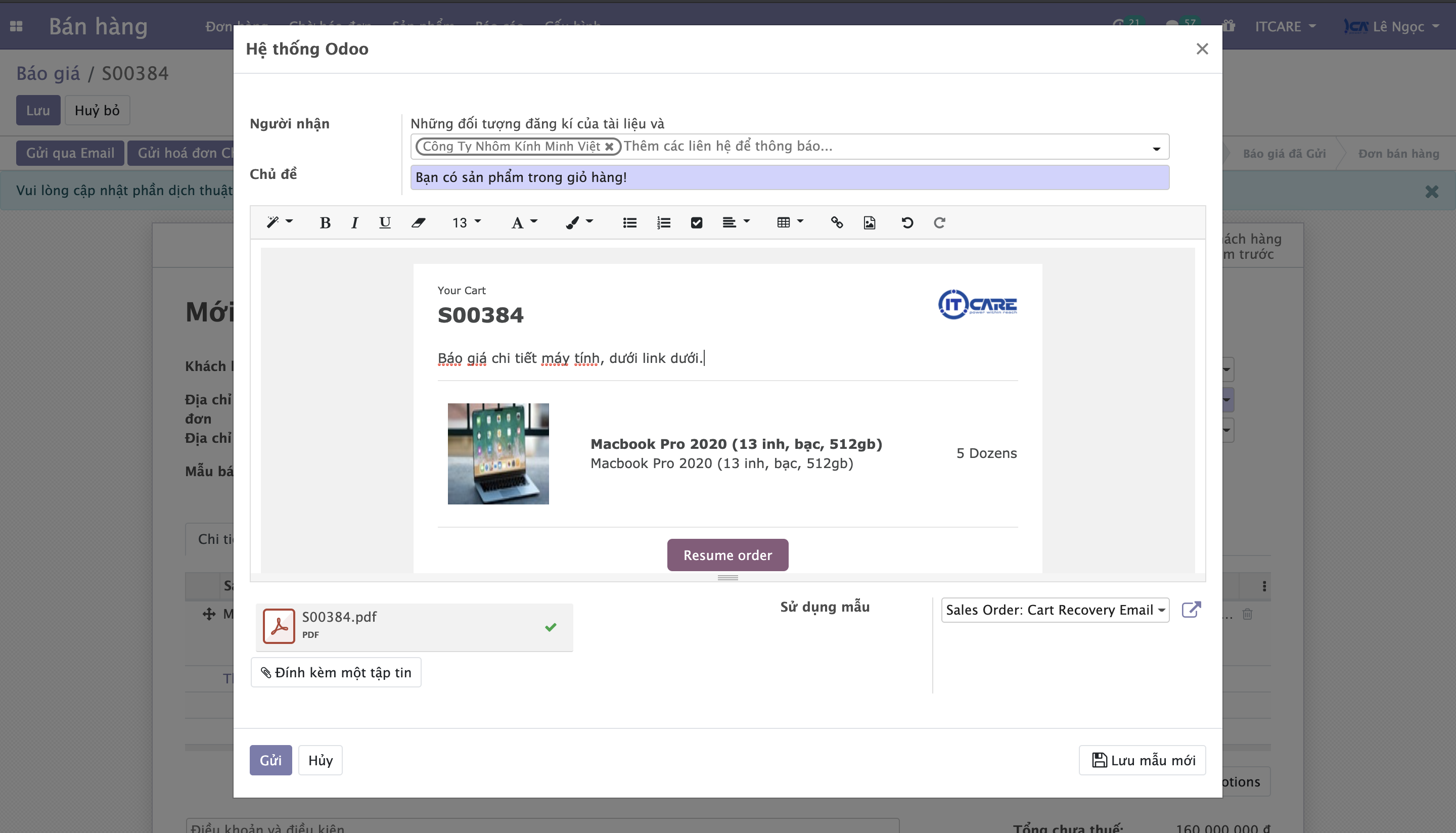Open the order lines column options kebab
Viewport: 1456px width, 833px height.
pos(1264,586)
